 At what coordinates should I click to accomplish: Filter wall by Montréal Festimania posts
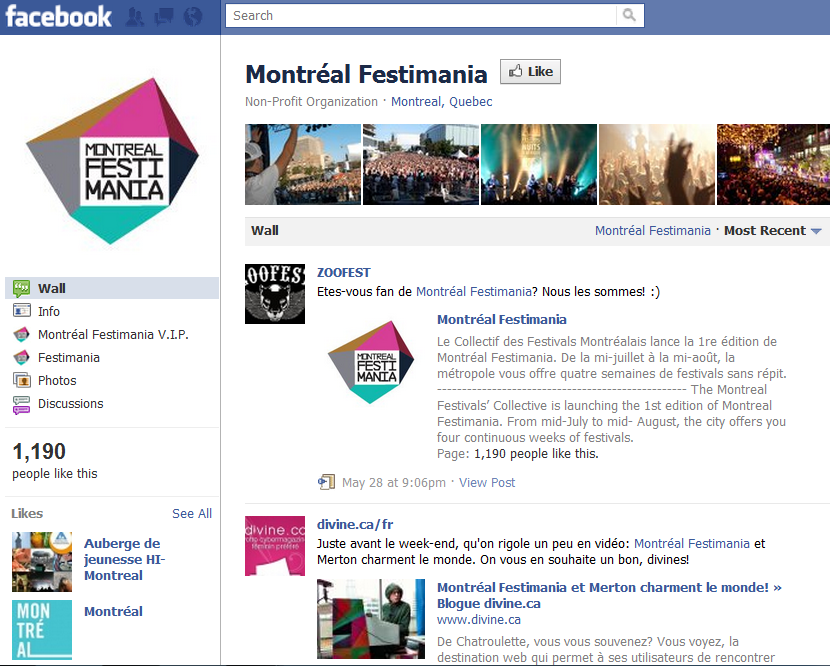pyautogui.click(x=653, y=231)
